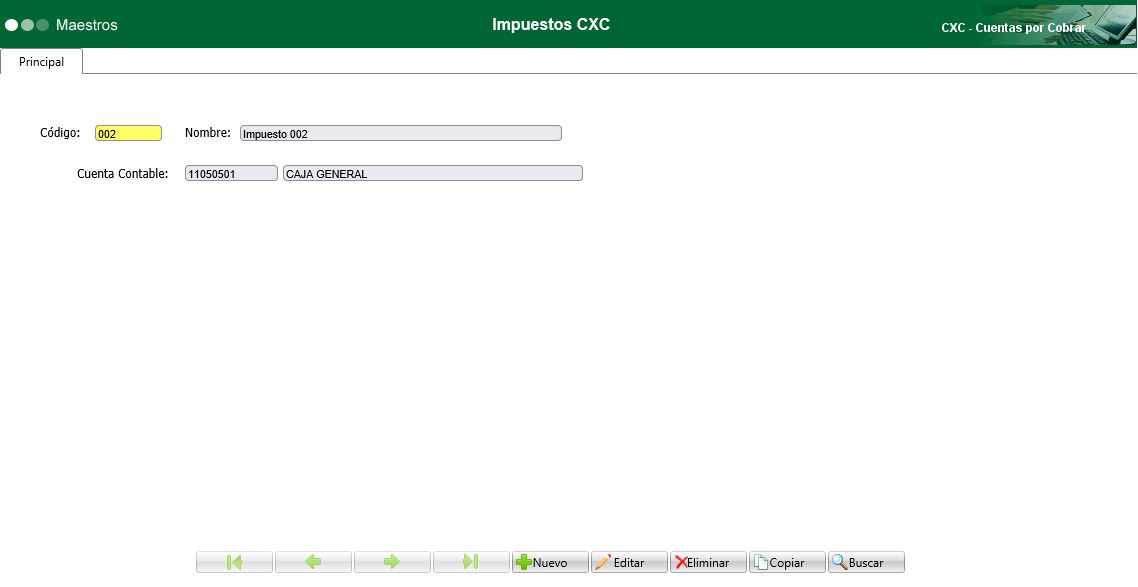Click the last record navigation arrow
This screenshot has width=1138, height=587.
coord(471,561)
